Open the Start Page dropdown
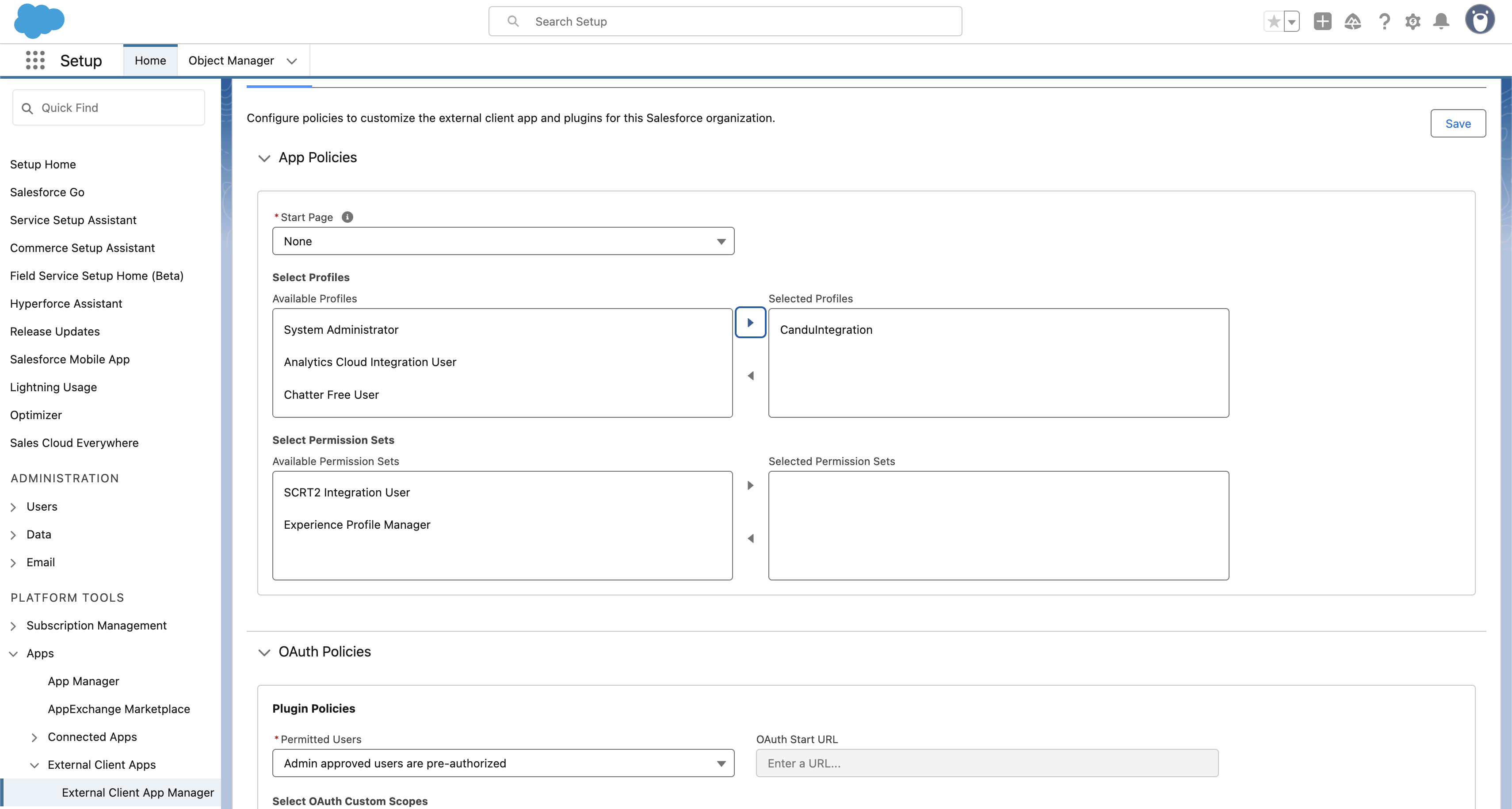 [503, 241]
